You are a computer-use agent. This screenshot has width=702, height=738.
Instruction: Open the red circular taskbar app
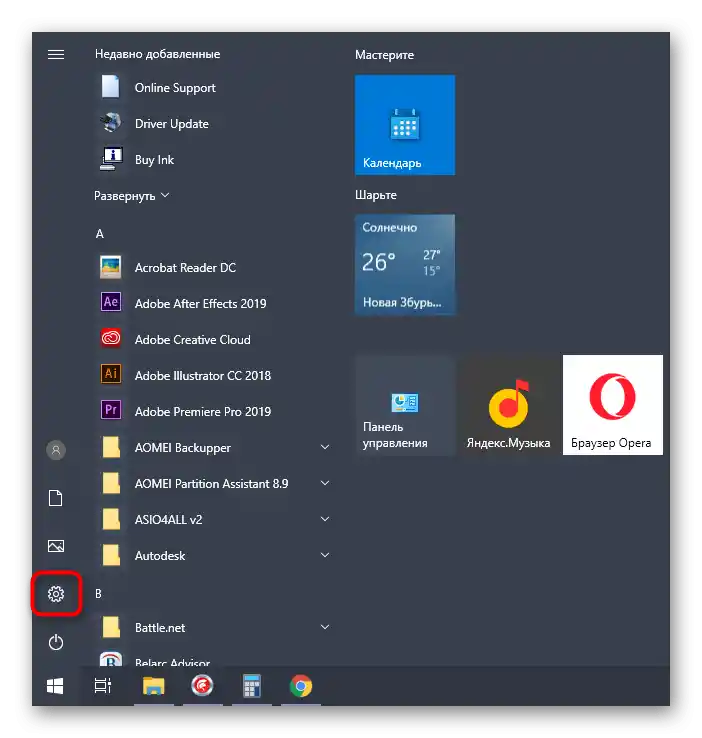pyautogui.click(x=202, y=686)
